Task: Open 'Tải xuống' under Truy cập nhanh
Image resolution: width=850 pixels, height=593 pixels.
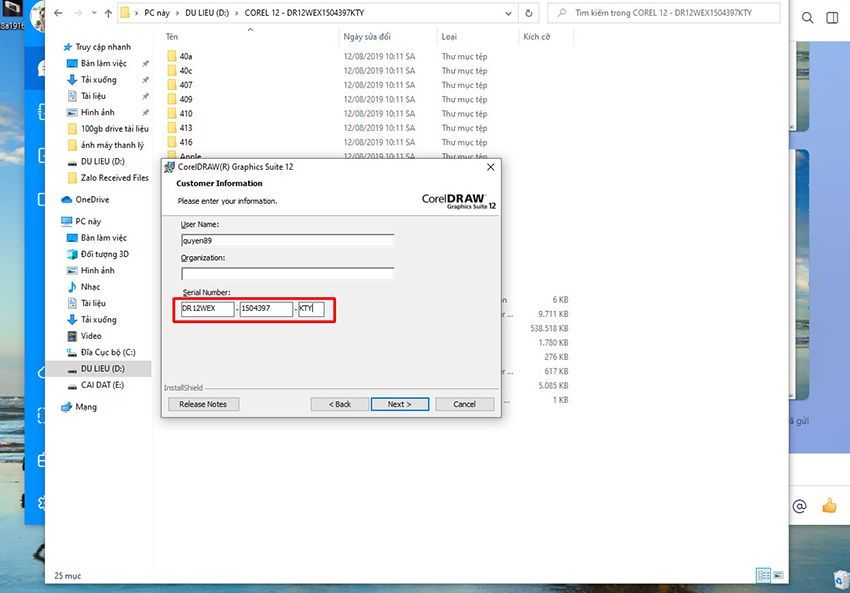Action: point(99,80)
